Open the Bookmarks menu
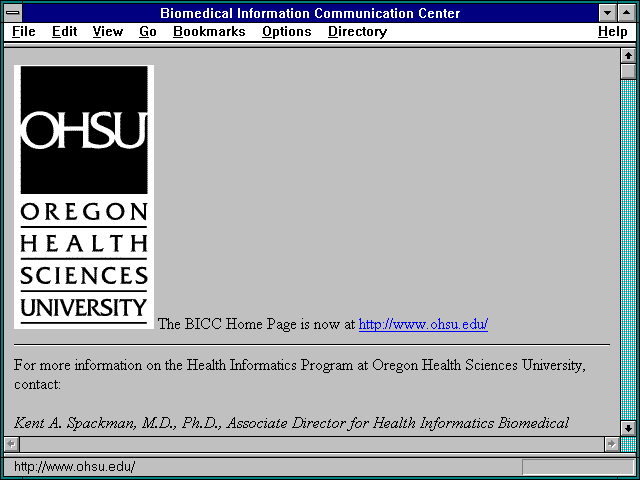This screenshot has width=640, height=480. pyautogui.click(x=209, y=32)
